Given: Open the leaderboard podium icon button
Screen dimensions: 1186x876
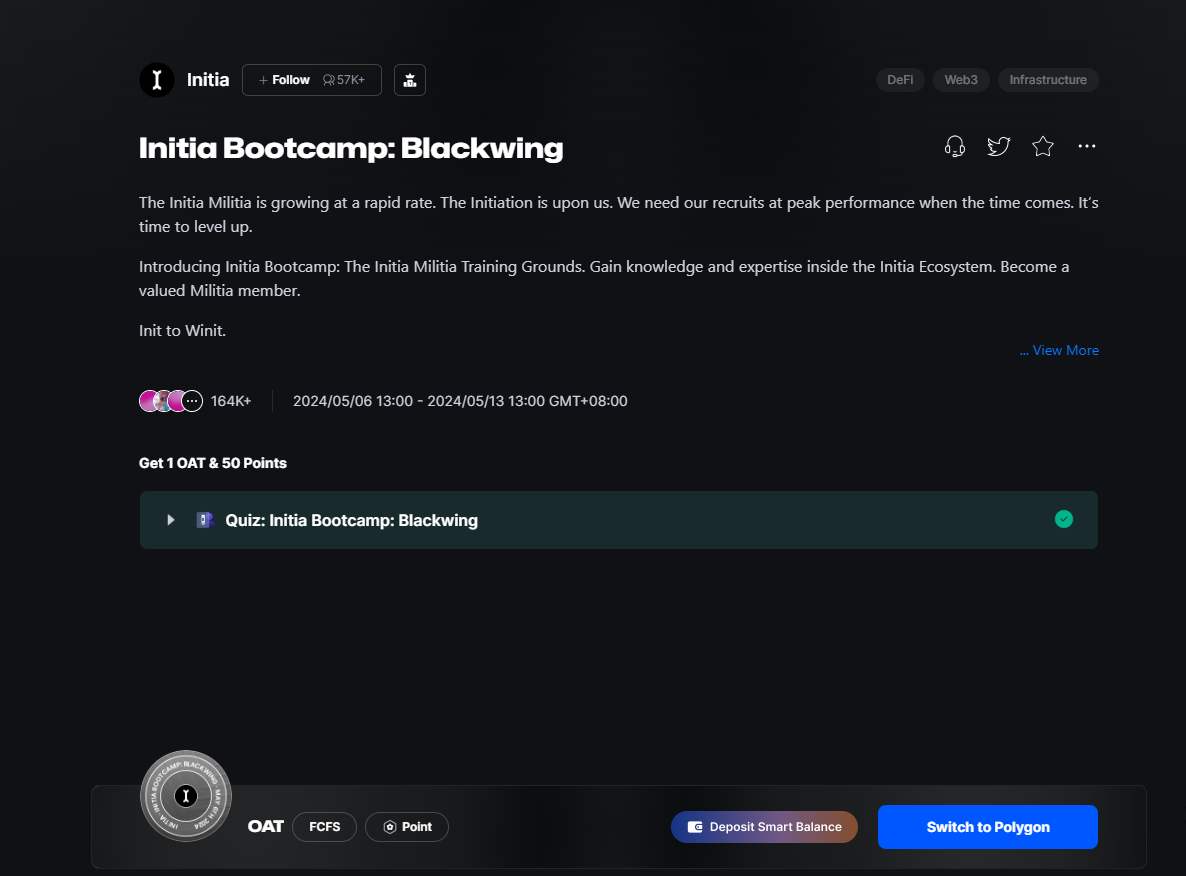Looking at the screenshot, I should click(410, 80).
